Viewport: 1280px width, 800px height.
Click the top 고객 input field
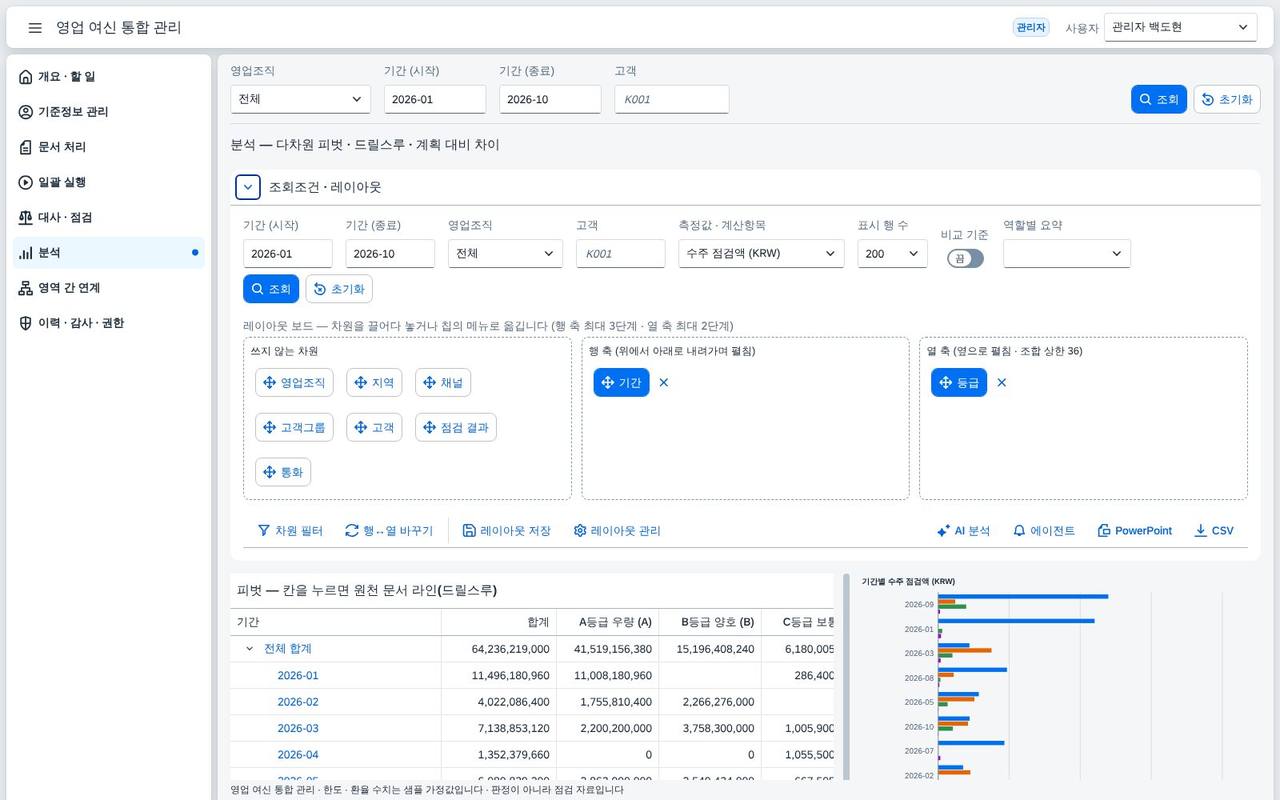672,99
